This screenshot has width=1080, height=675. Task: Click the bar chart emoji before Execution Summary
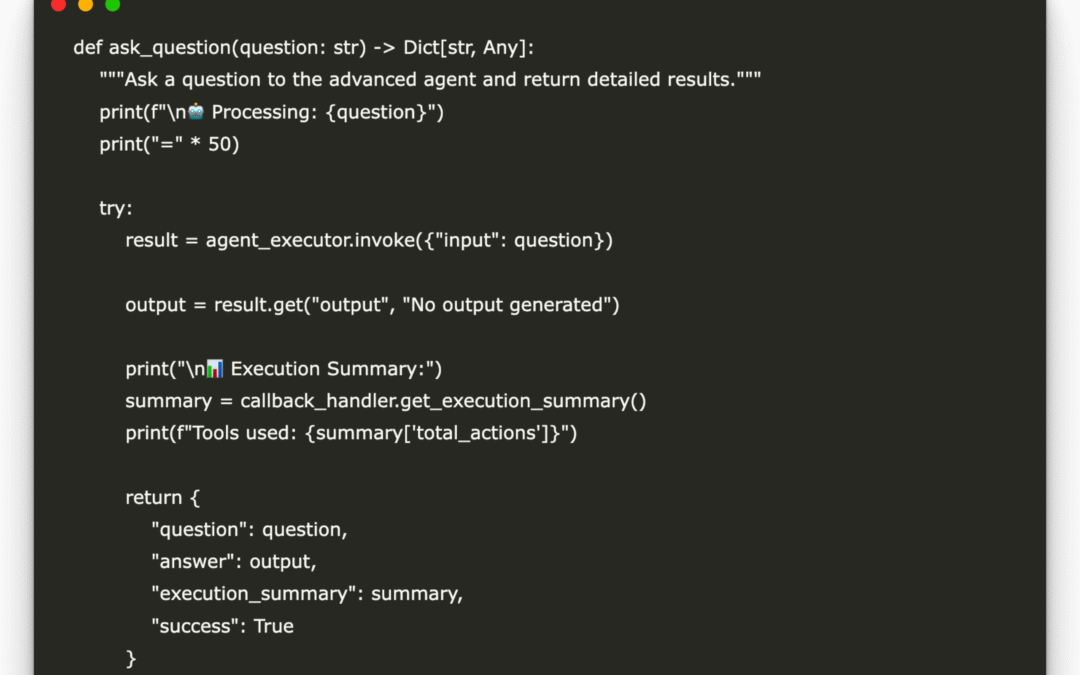tap(214, 369)
